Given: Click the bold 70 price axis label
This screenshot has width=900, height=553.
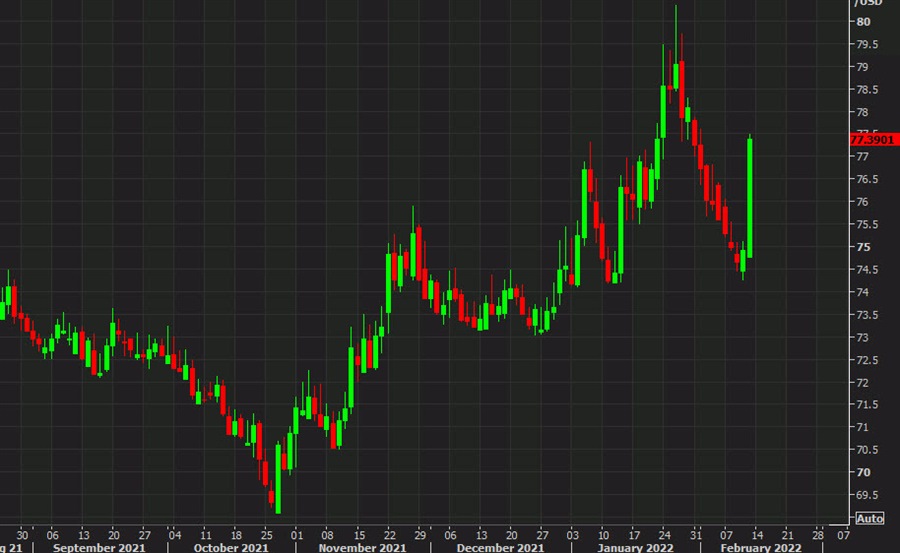Looking at the screenshot, I should tap(863, 473).
